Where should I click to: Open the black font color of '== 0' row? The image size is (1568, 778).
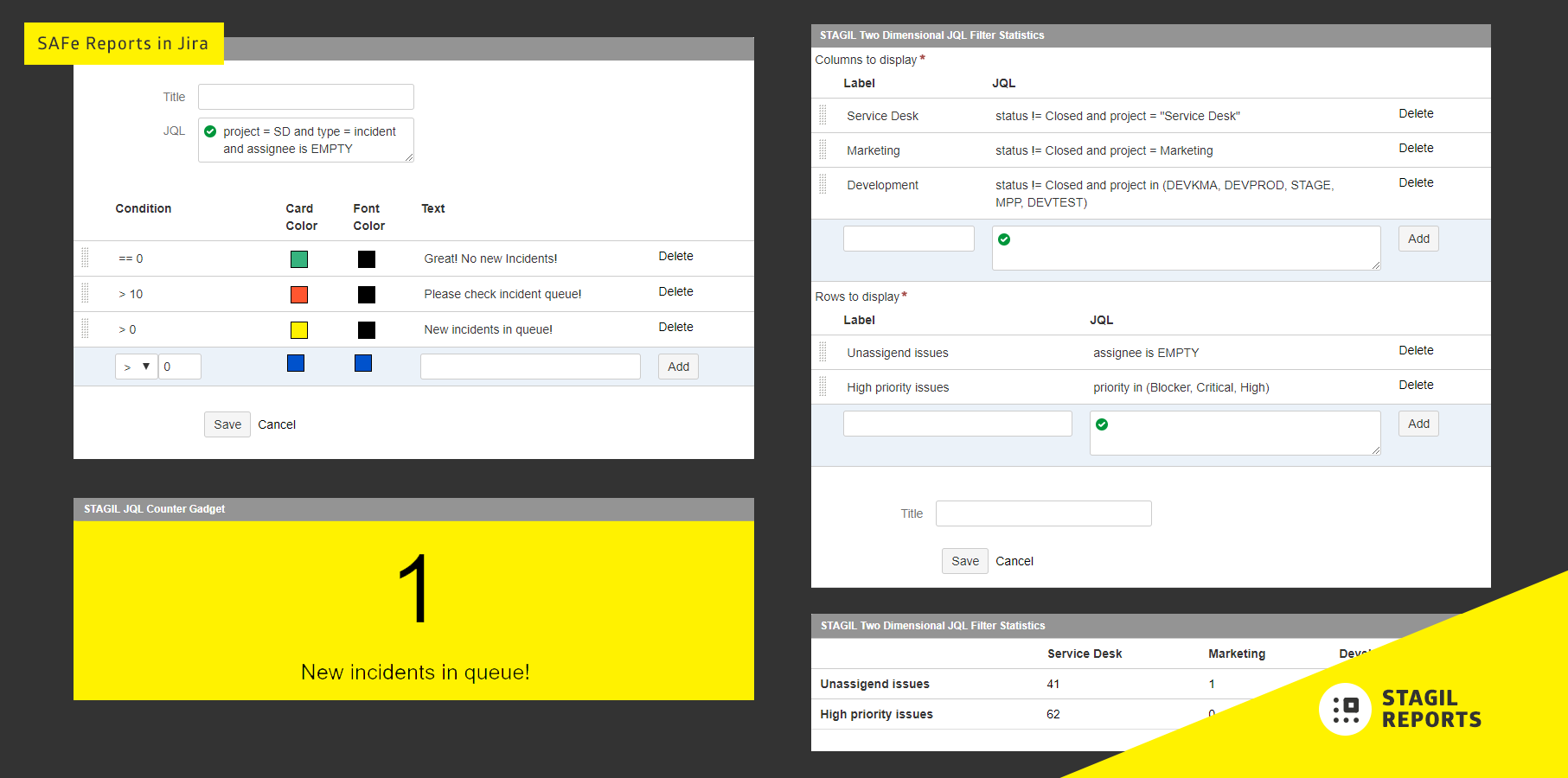tap(367, 259)
